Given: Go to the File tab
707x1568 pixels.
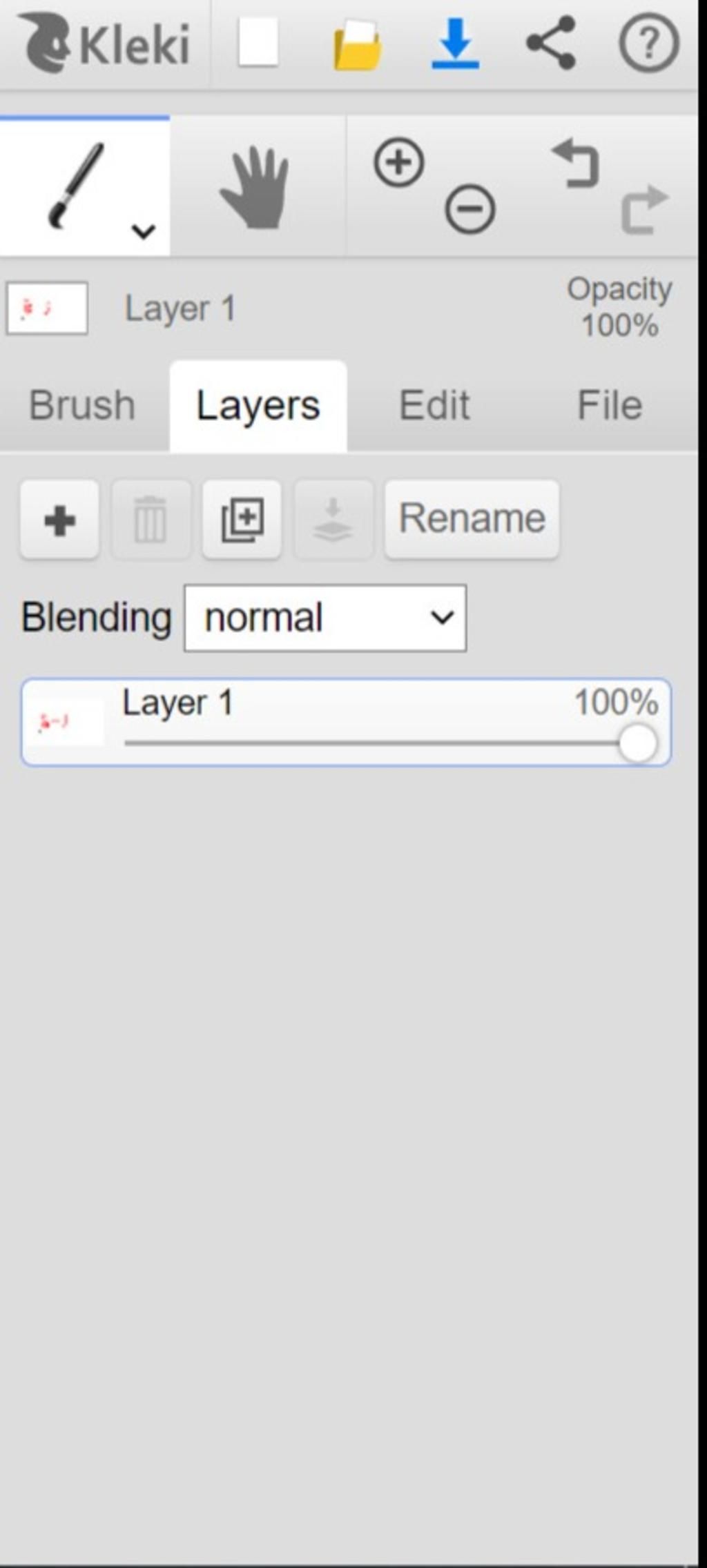Looking at the screenshot, I should 610,405.
